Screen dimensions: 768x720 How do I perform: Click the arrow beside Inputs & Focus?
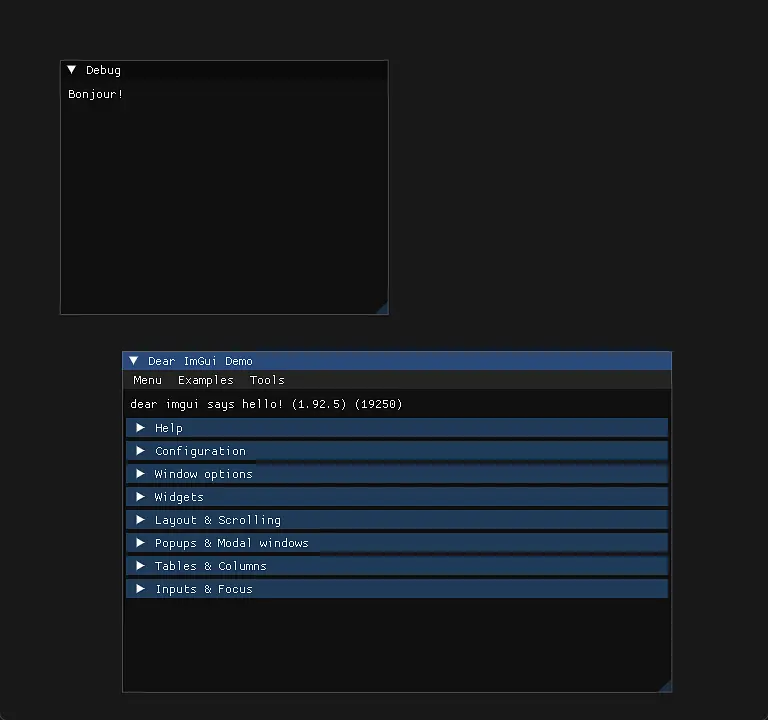point(141,589)
